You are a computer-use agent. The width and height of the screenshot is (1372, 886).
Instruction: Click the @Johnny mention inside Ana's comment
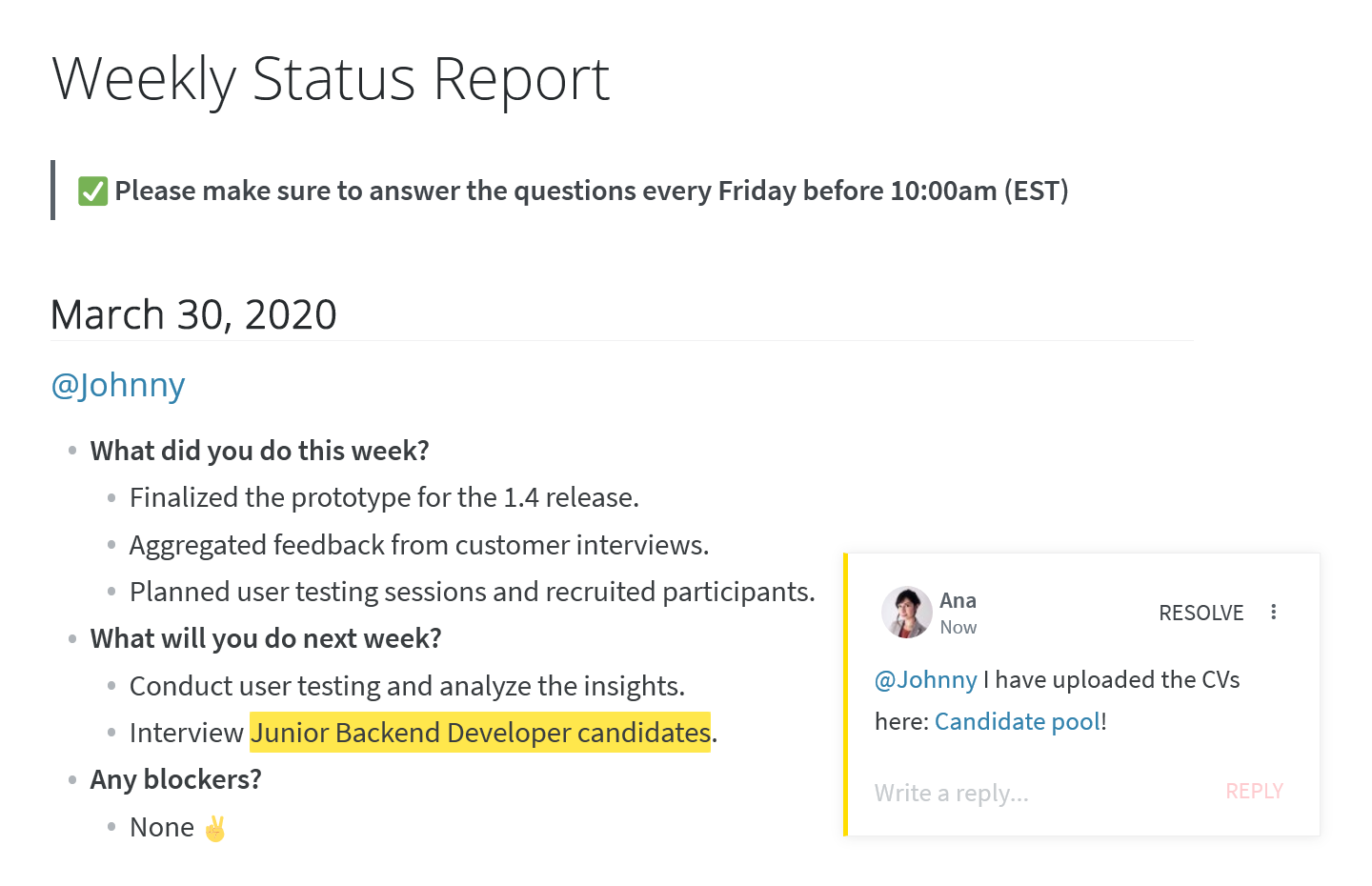point(926,679)
